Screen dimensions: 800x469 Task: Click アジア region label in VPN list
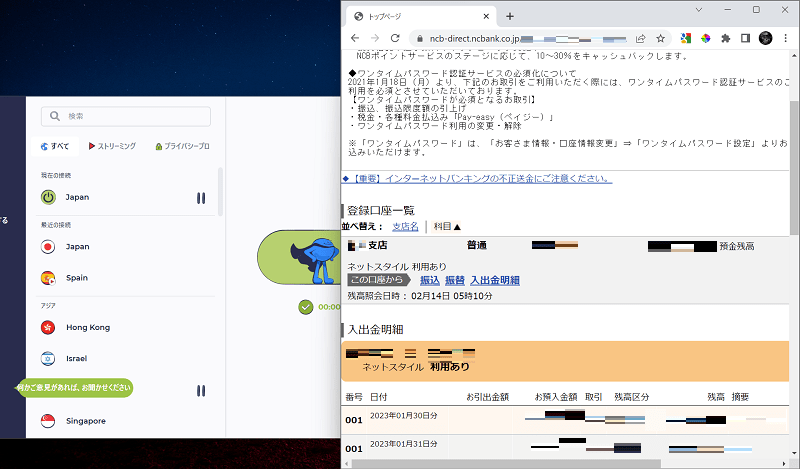48,306
